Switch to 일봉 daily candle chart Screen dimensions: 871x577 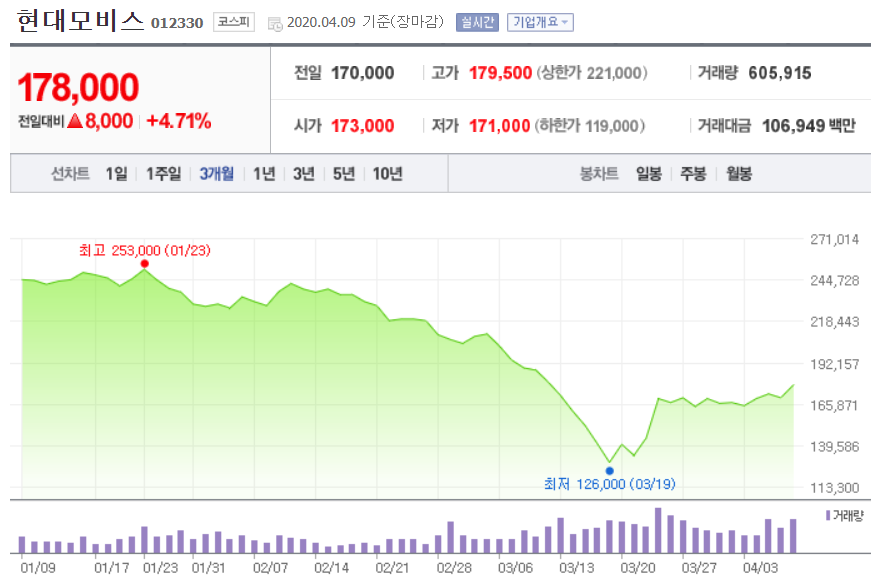tap(649, 174)
